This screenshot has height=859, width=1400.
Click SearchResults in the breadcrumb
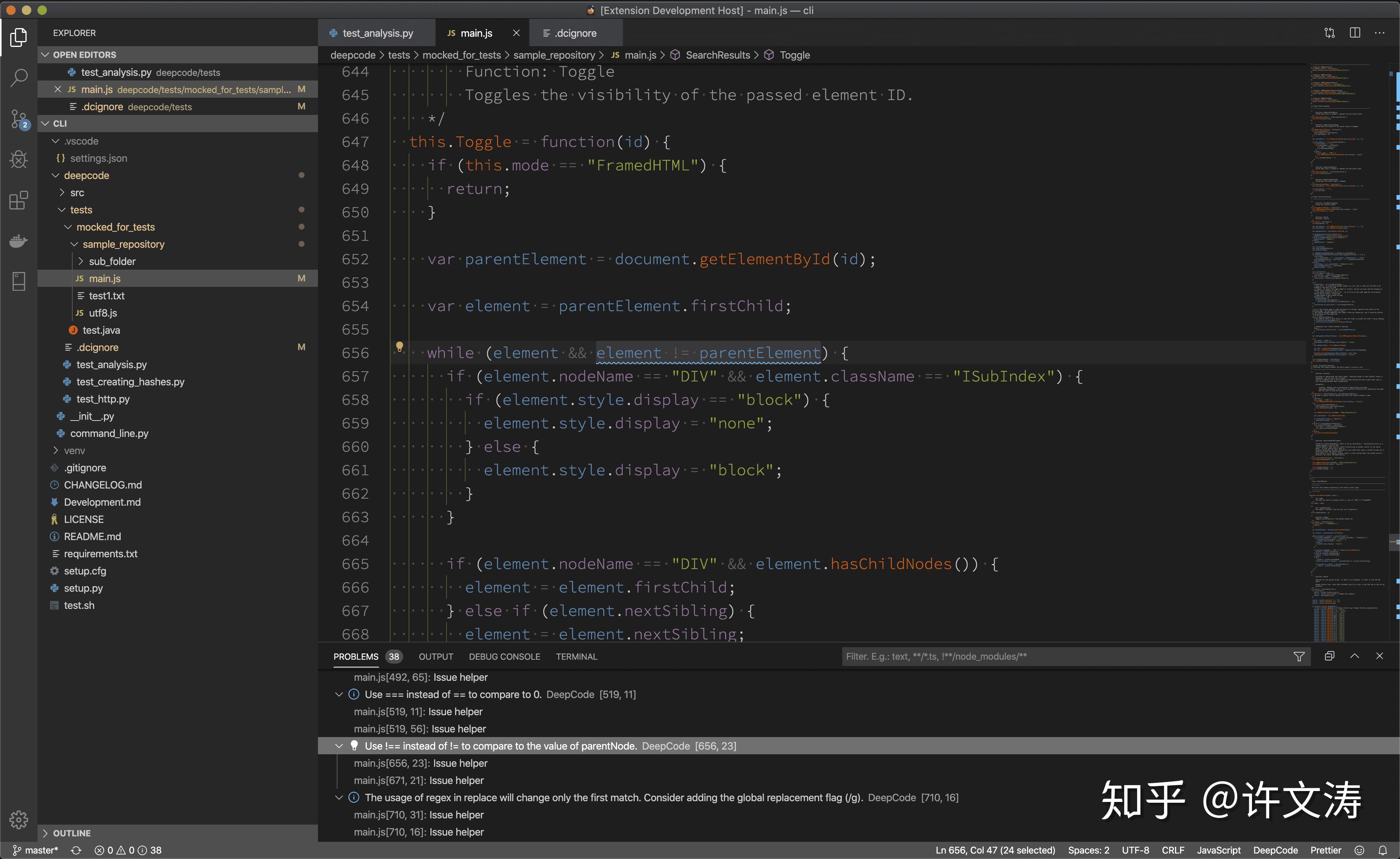[718, 55]
